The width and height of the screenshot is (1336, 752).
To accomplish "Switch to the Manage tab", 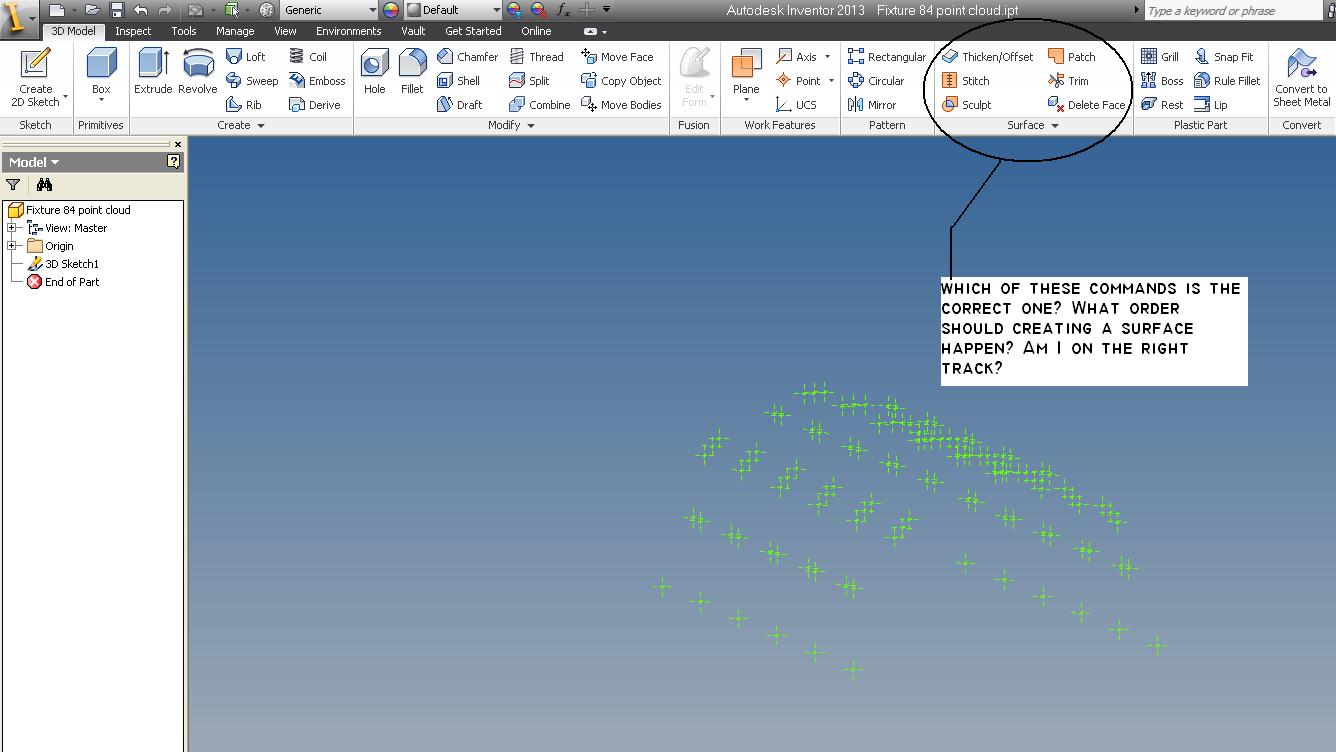I will point(235,31).
